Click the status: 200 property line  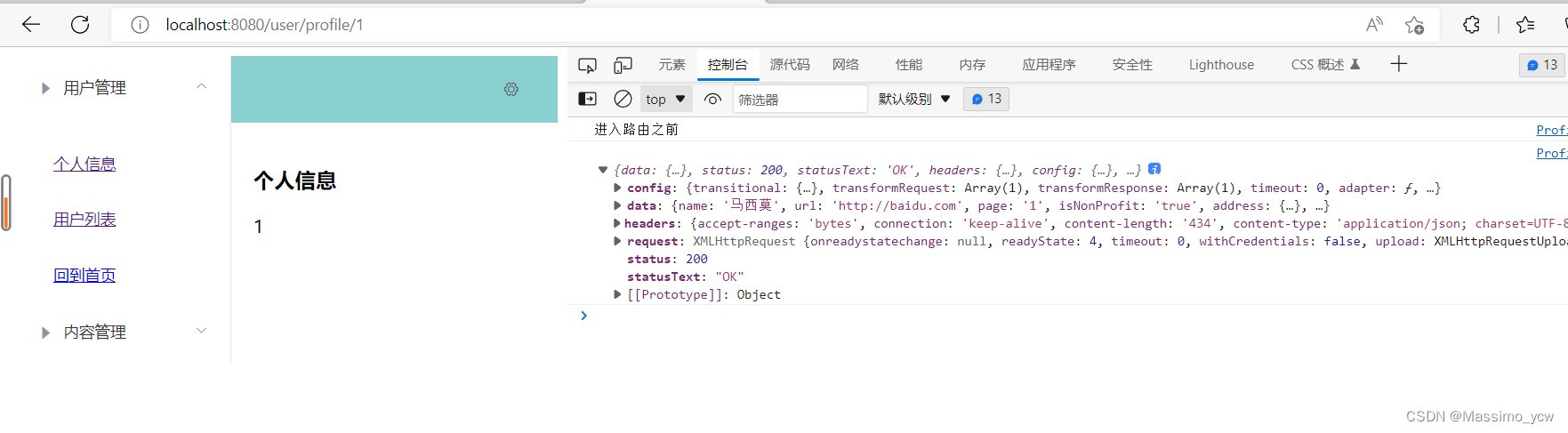tap(667, 259)
